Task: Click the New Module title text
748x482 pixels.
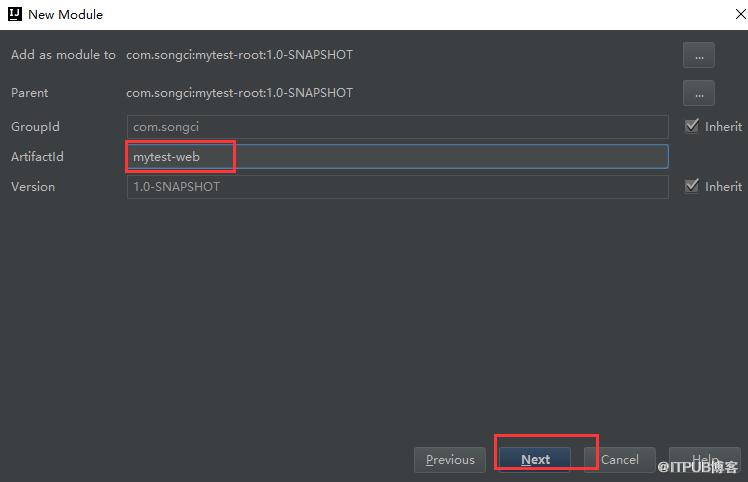Action: 65,14
